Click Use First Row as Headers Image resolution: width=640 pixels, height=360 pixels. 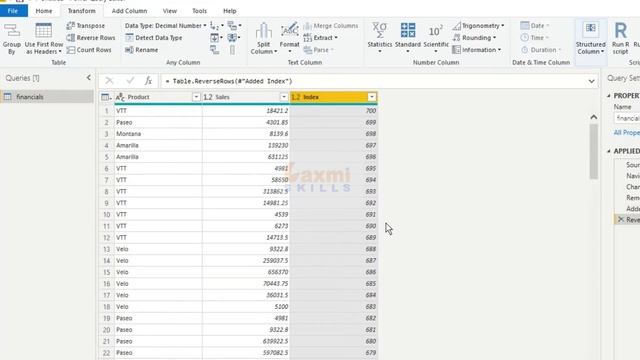pyautogui.click(x=44, y=39)
